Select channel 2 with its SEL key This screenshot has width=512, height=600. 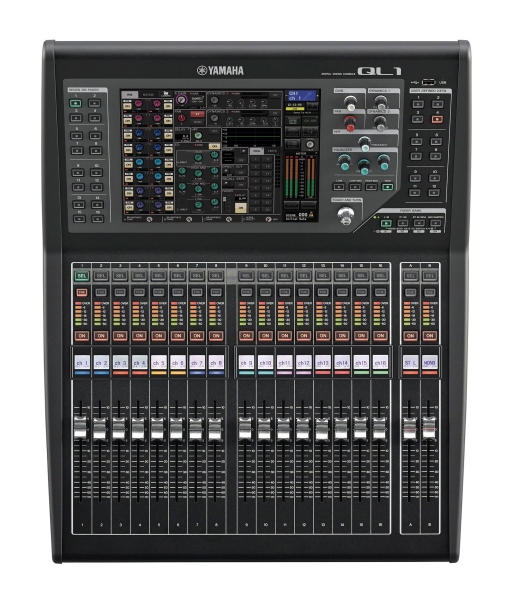coord(101,276)
